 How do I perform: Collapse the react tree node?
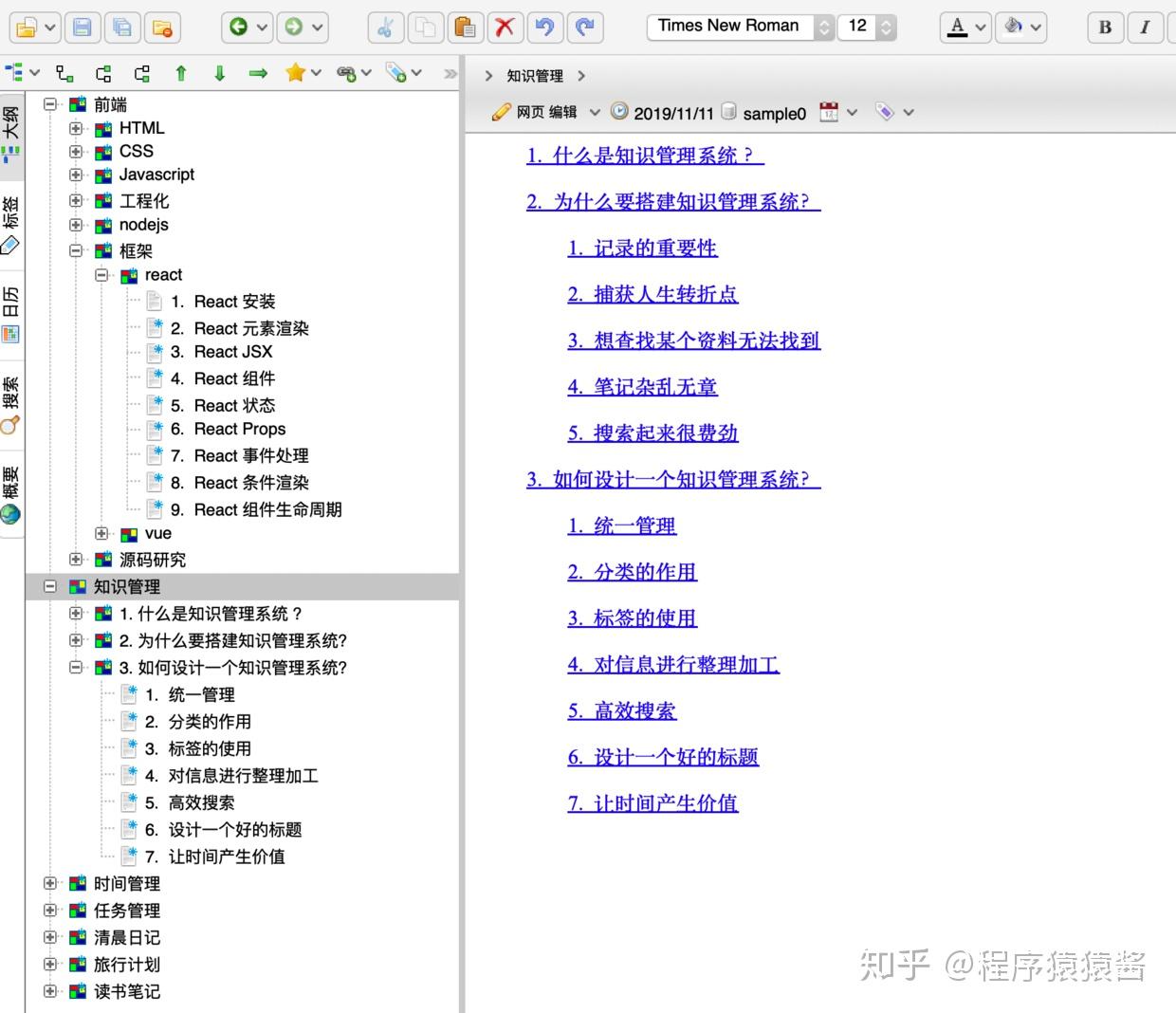click(101, 275)
